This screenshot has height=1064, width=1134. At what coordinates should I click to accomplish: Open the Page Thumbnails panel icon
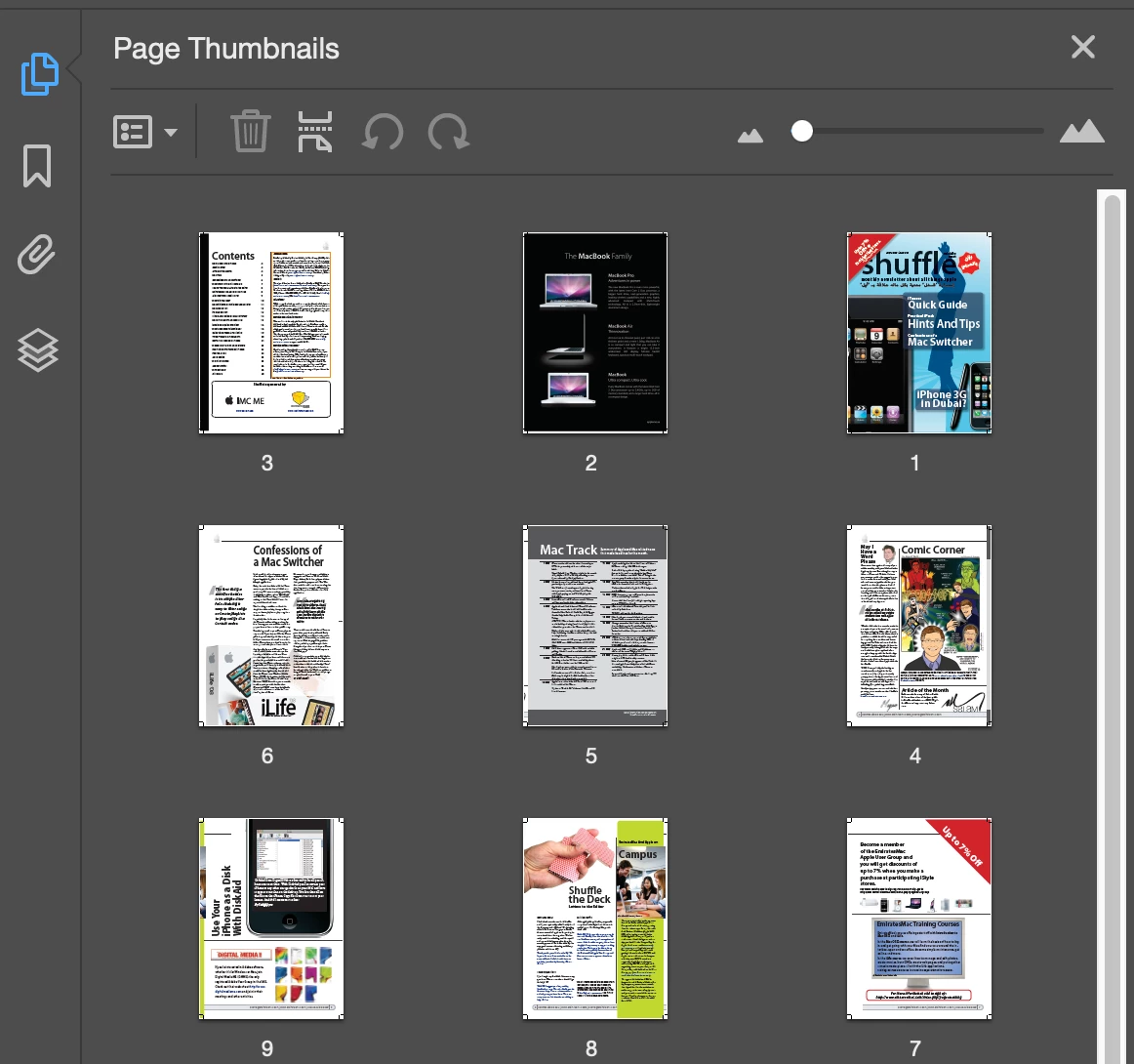click(x=40, y=74)
